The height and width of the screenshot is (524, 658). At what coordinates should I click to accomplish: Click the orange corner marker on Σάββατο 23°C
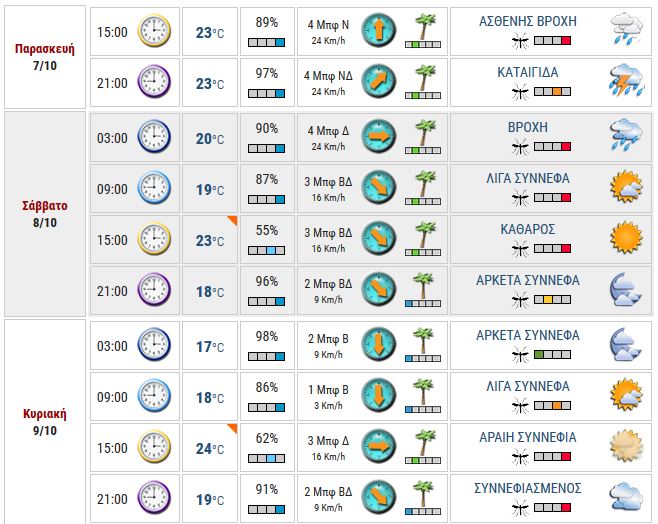click(x=231, y=220)
